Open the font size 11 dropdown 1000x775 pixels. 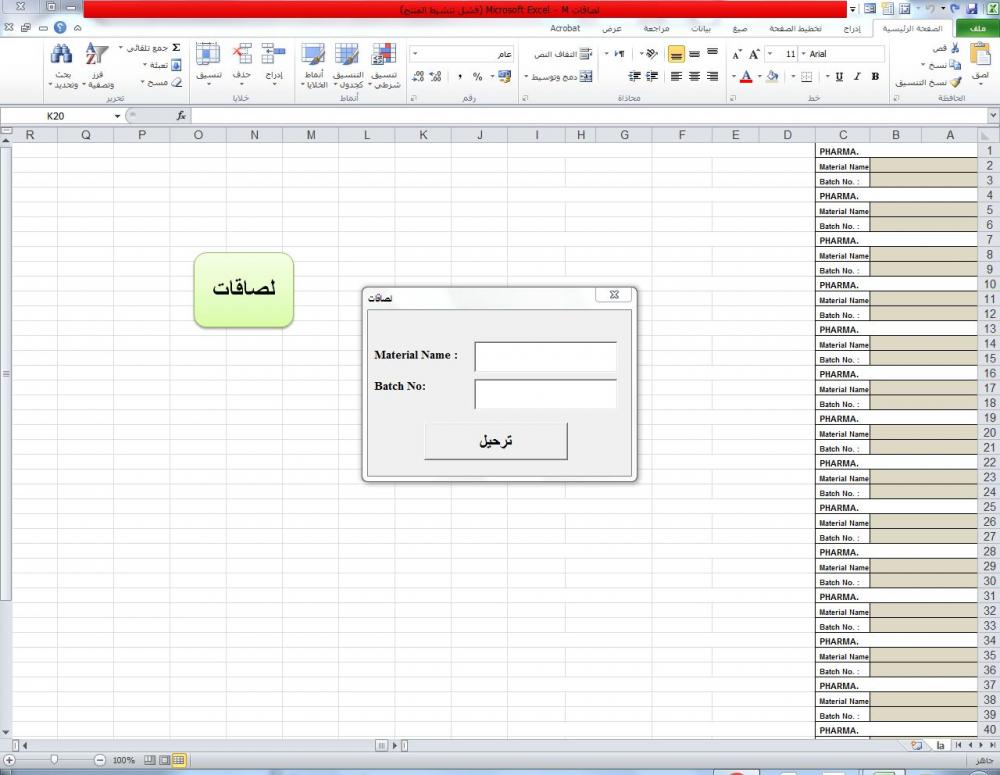(x=770, y=54)
